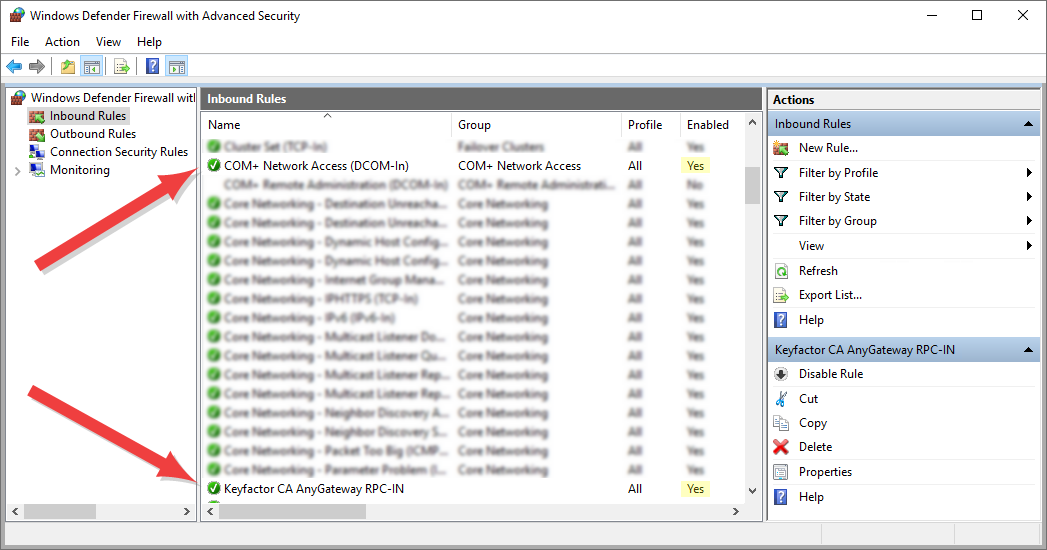Click the Disable Rule icon
The image size is (1047, 550).
tap(781, 374)
